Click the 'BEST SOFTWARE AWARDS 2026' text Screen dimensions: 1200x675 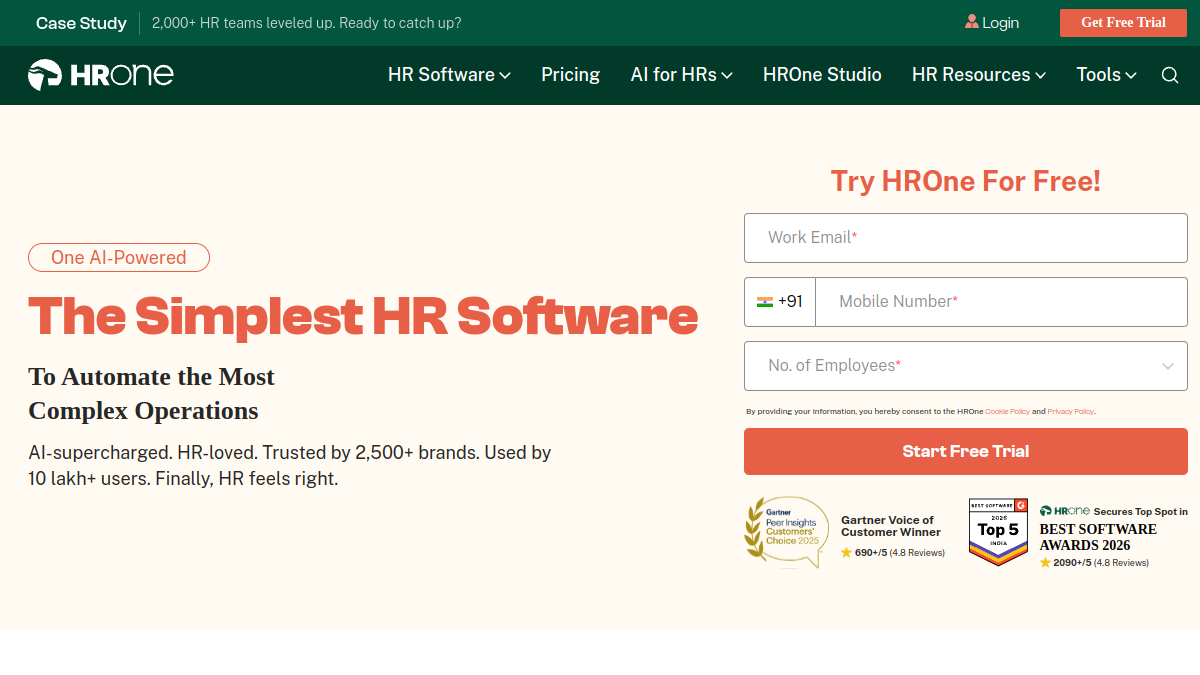1098,537
